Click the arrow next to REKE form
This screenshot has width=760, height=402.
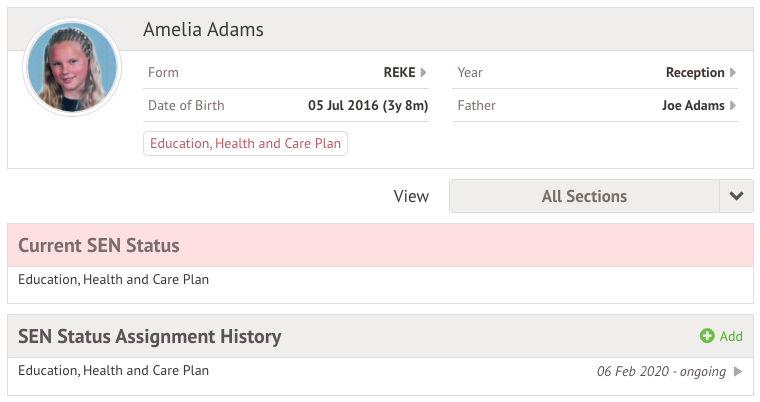click(424, 73)
